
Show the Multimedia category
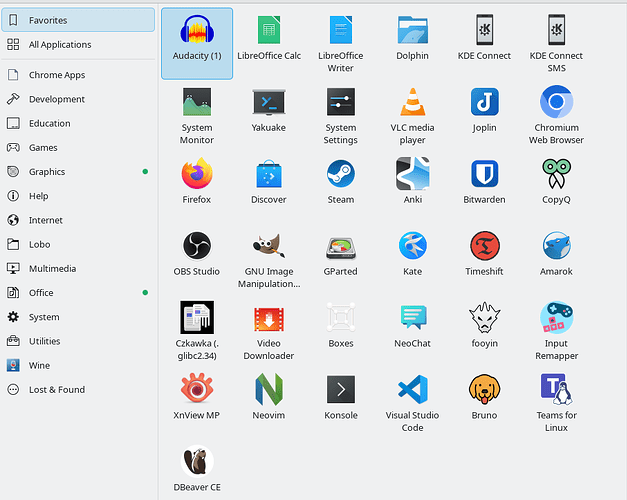pyautogui.click(x=52, y=268)
